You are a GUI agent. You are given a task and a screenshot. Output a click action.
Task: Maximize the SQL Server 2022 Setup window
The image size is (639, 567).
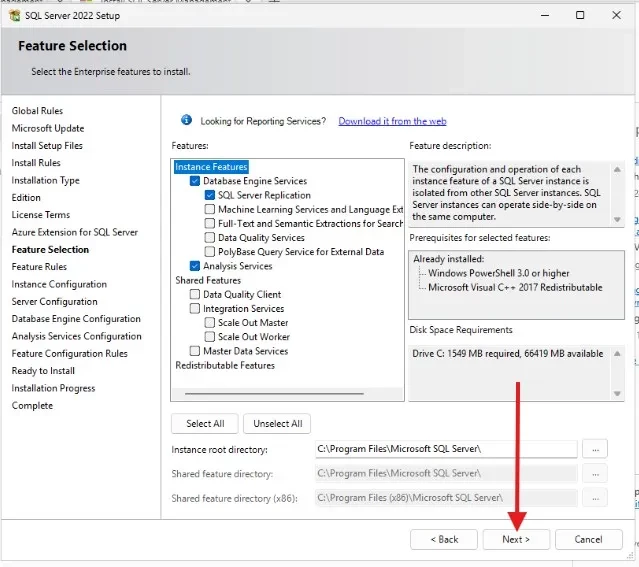[x=580, y=15]
